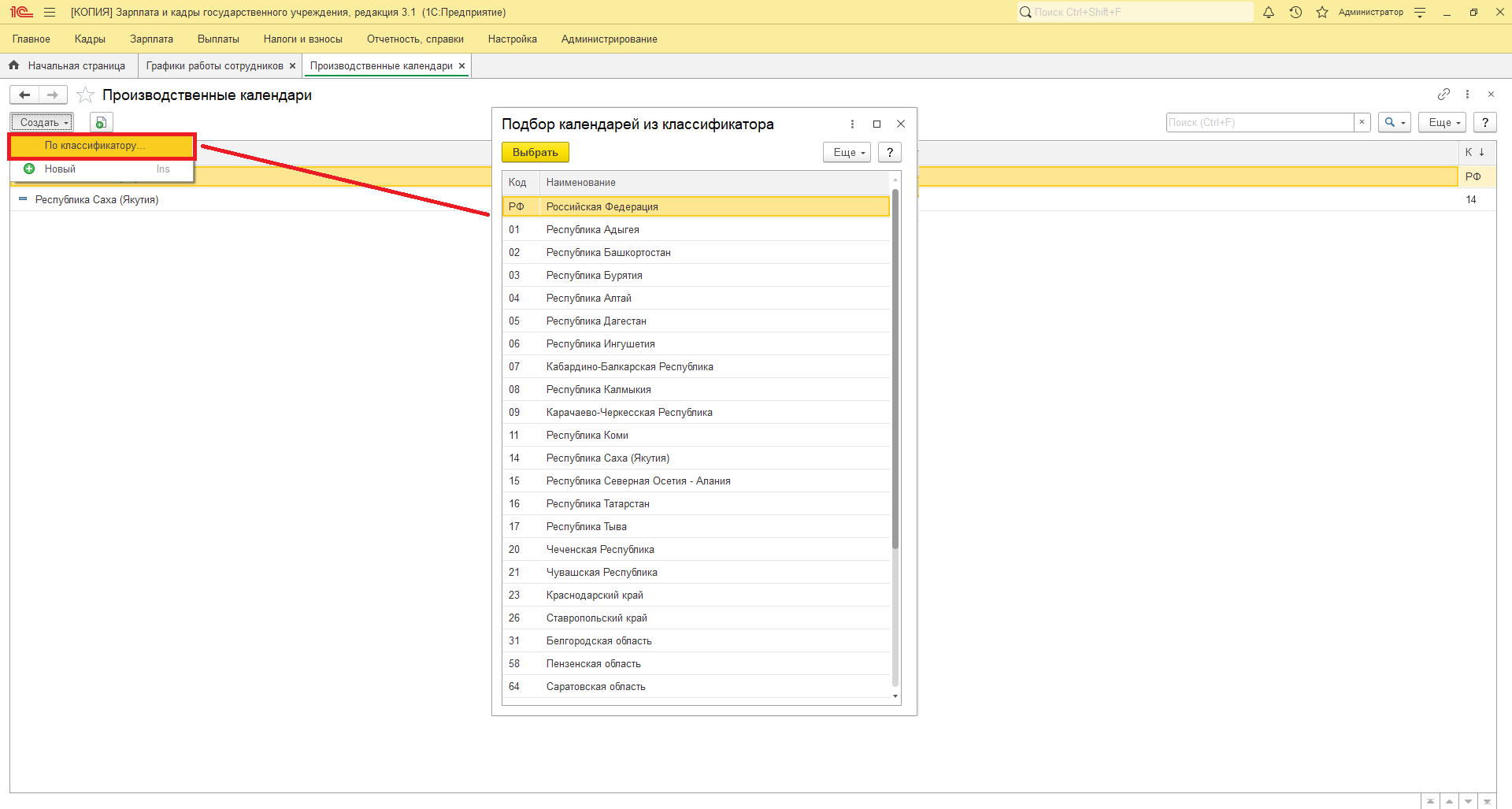
Task: Choose Новый from the Создать menu
Action: [x=102, y=169]
